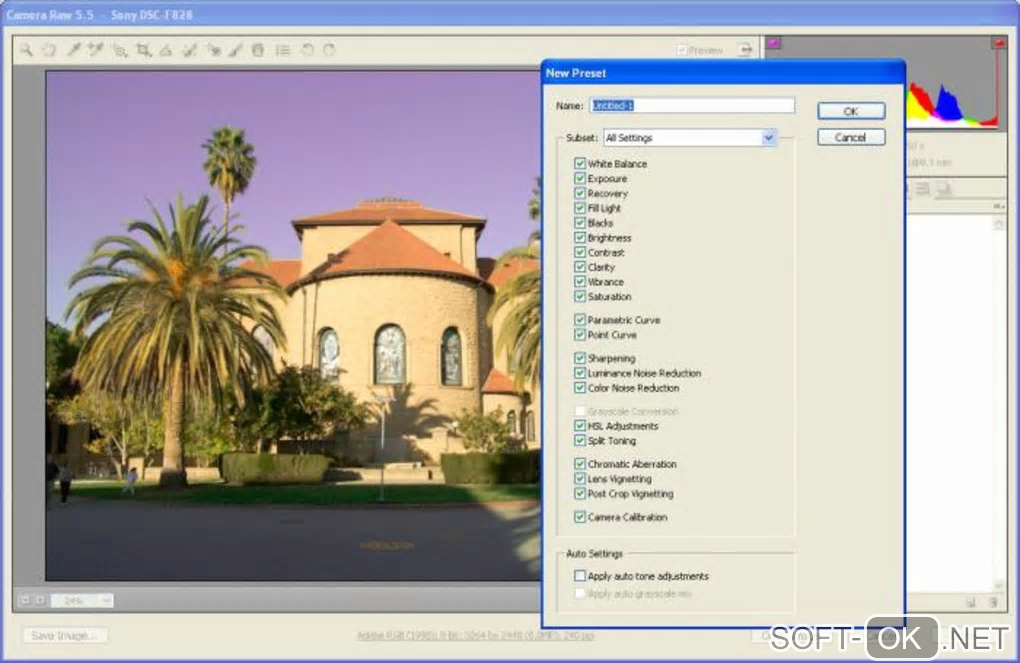This screenshot has width=1020, height=663.
Task: Select the Hand tool
Action: pyautogui.click(x=49, y=49)
